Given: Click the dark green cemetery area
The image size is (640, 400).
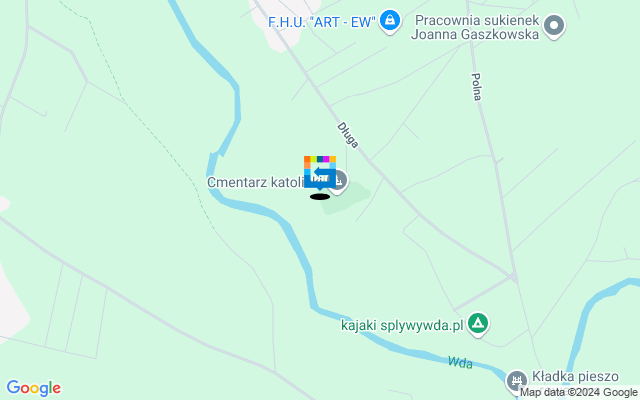Looking at the screenshot, I should coord(347,199).
